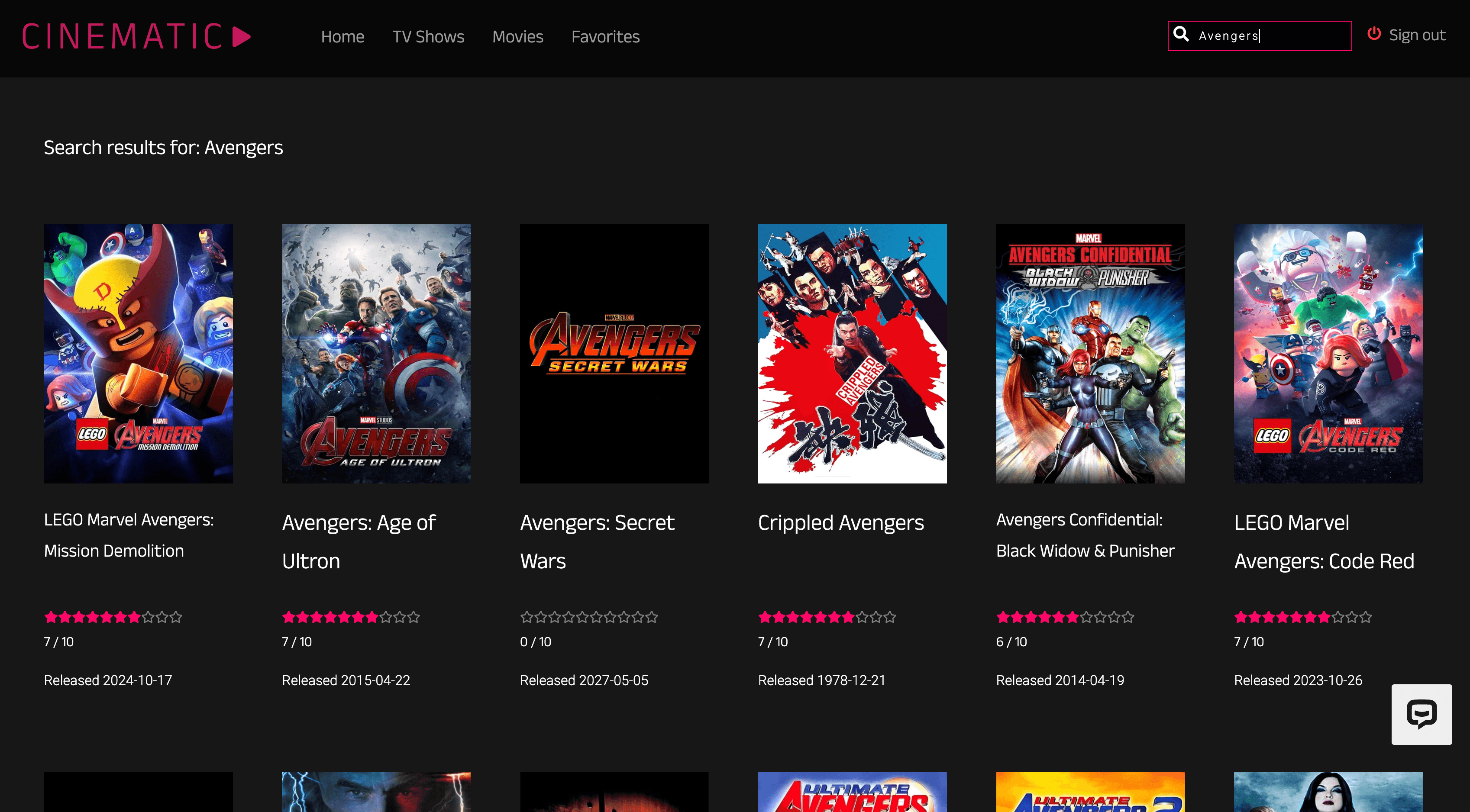
Task: Open the Ultimate Avengers poster in second row
Action: point(852,792)
